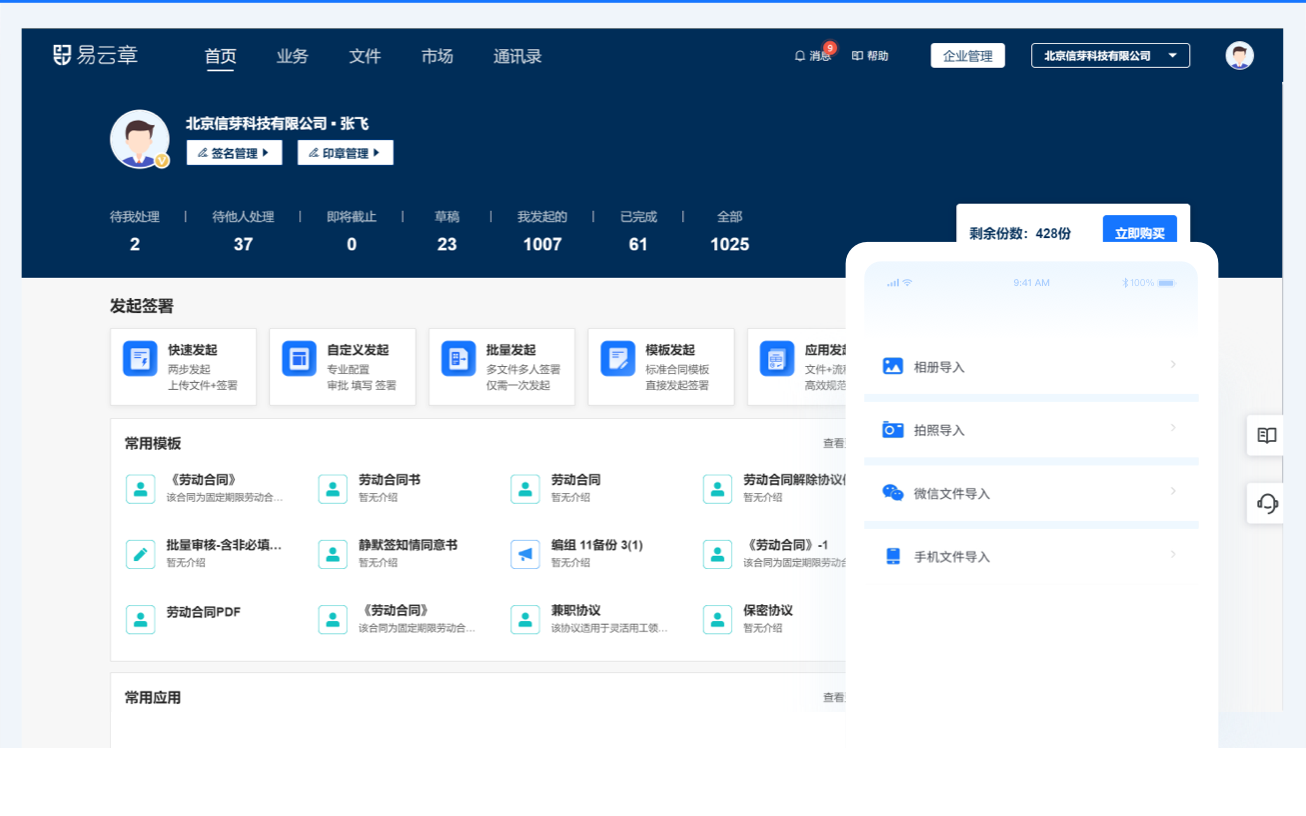The height and width of the screenshot is (816, 1306).
Task: Click the 自定义发起 custom initiate icon
Action: click(x=299, y=358)
